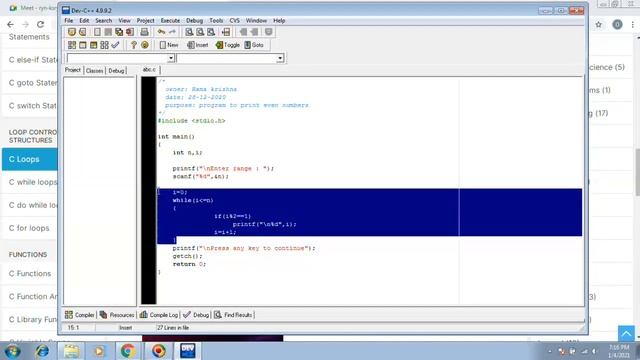Image resolution: width=640 pixels, height=360 pixels.
Task: Expand the left class browser combo box
Action: click(x=171, y=58)
